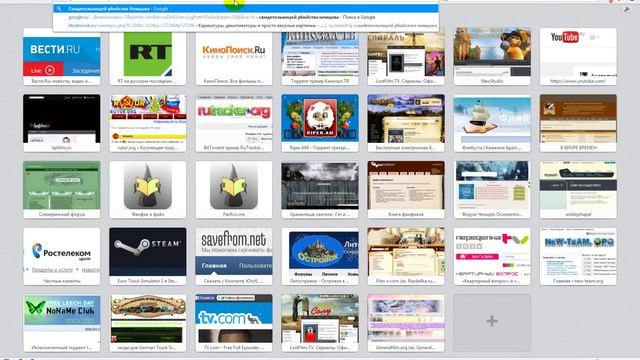
Task: Open the Книга фанфиков tile
Action: [x=406, y=189]
